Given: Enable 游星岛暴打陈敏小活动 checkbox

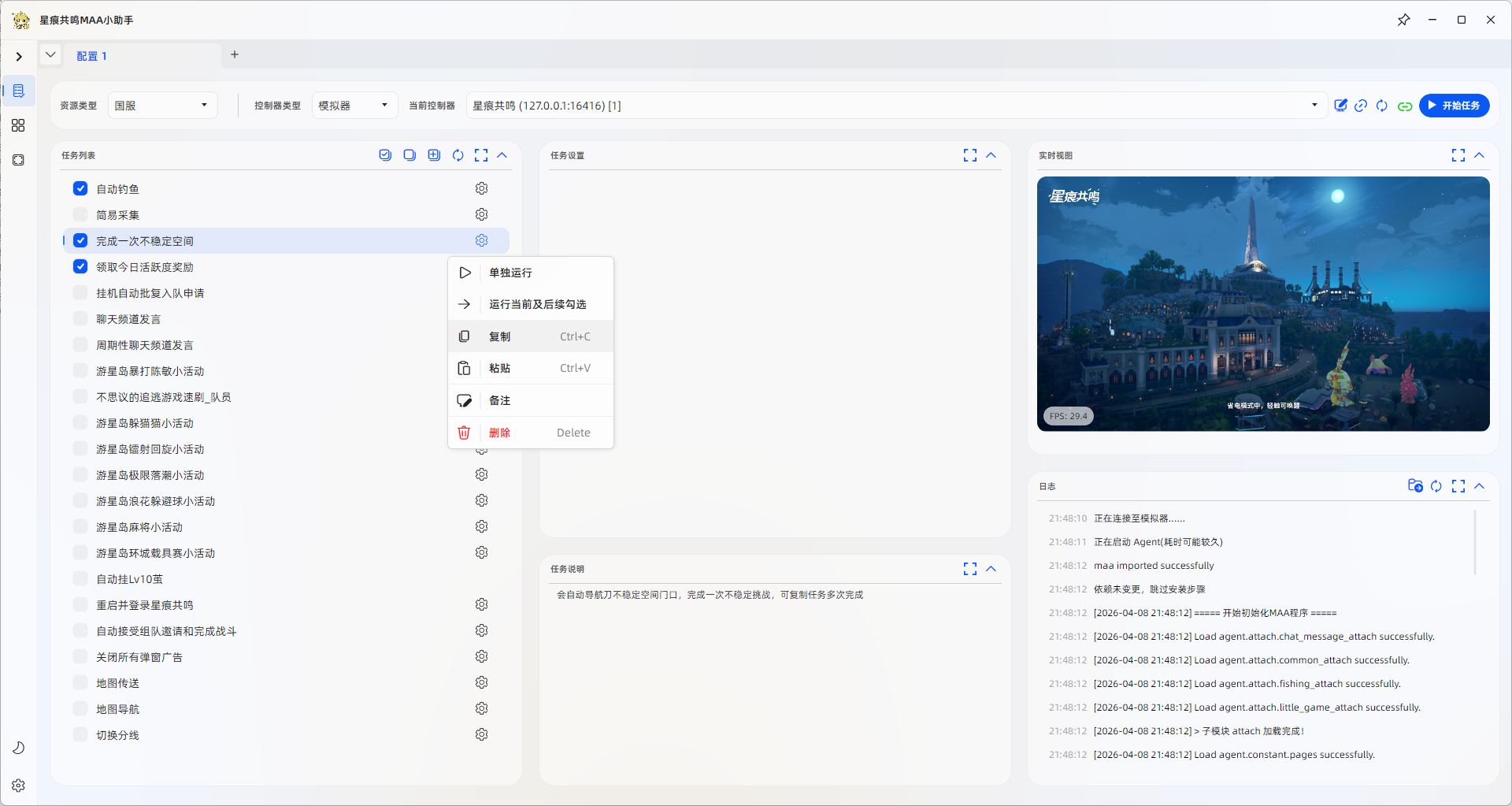Looking at the screenshot, I should 80,370.
